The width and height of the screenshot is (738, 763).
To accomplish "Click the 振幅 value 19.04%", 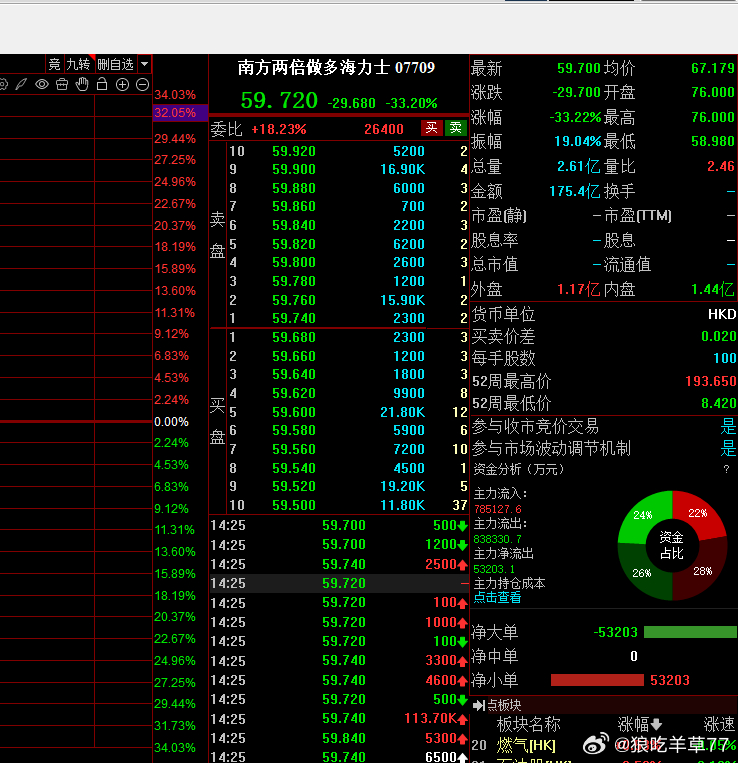I will (578, 142).
